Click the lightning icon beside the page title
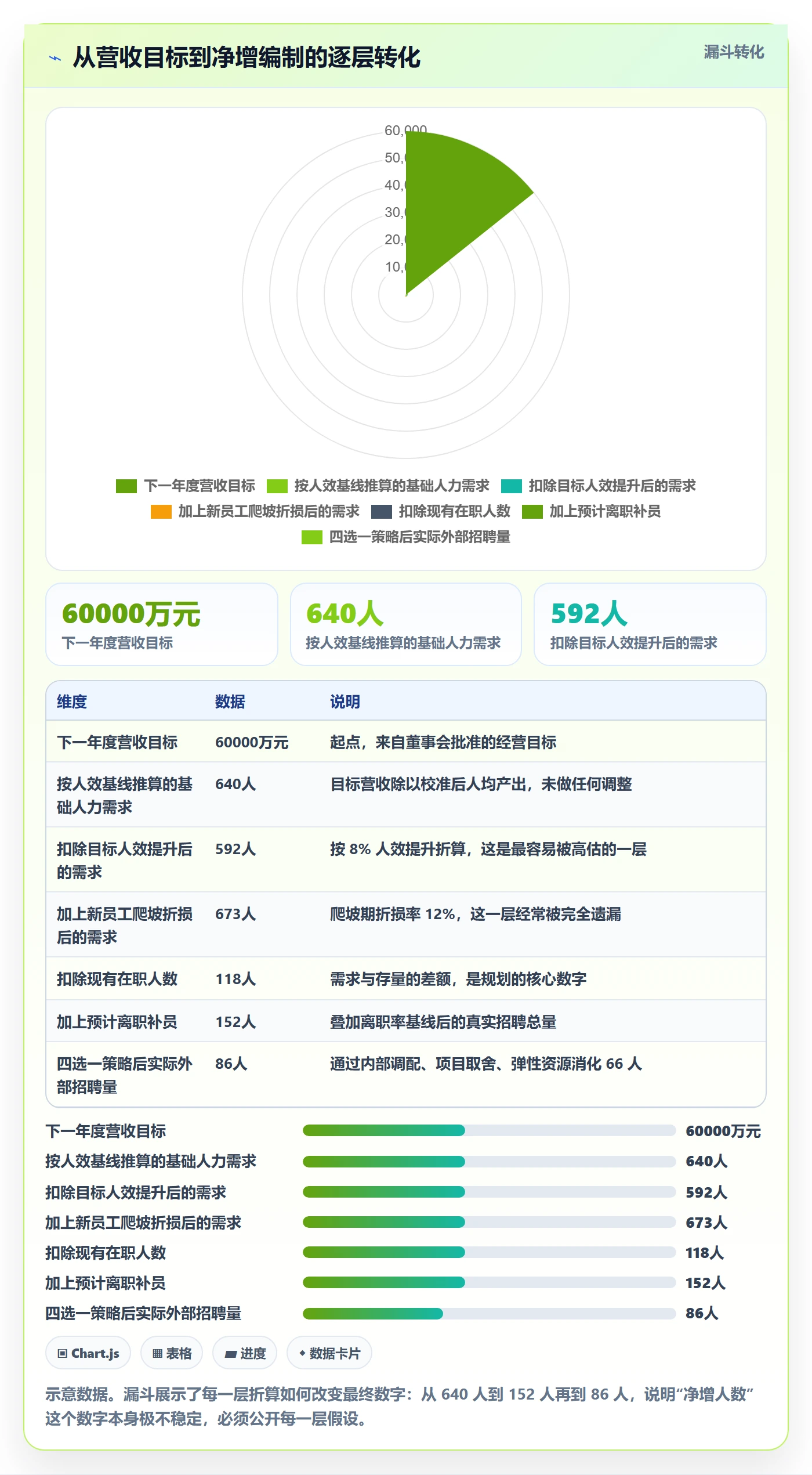This screenshot has height=1475, width=812. tap(55, 58)
